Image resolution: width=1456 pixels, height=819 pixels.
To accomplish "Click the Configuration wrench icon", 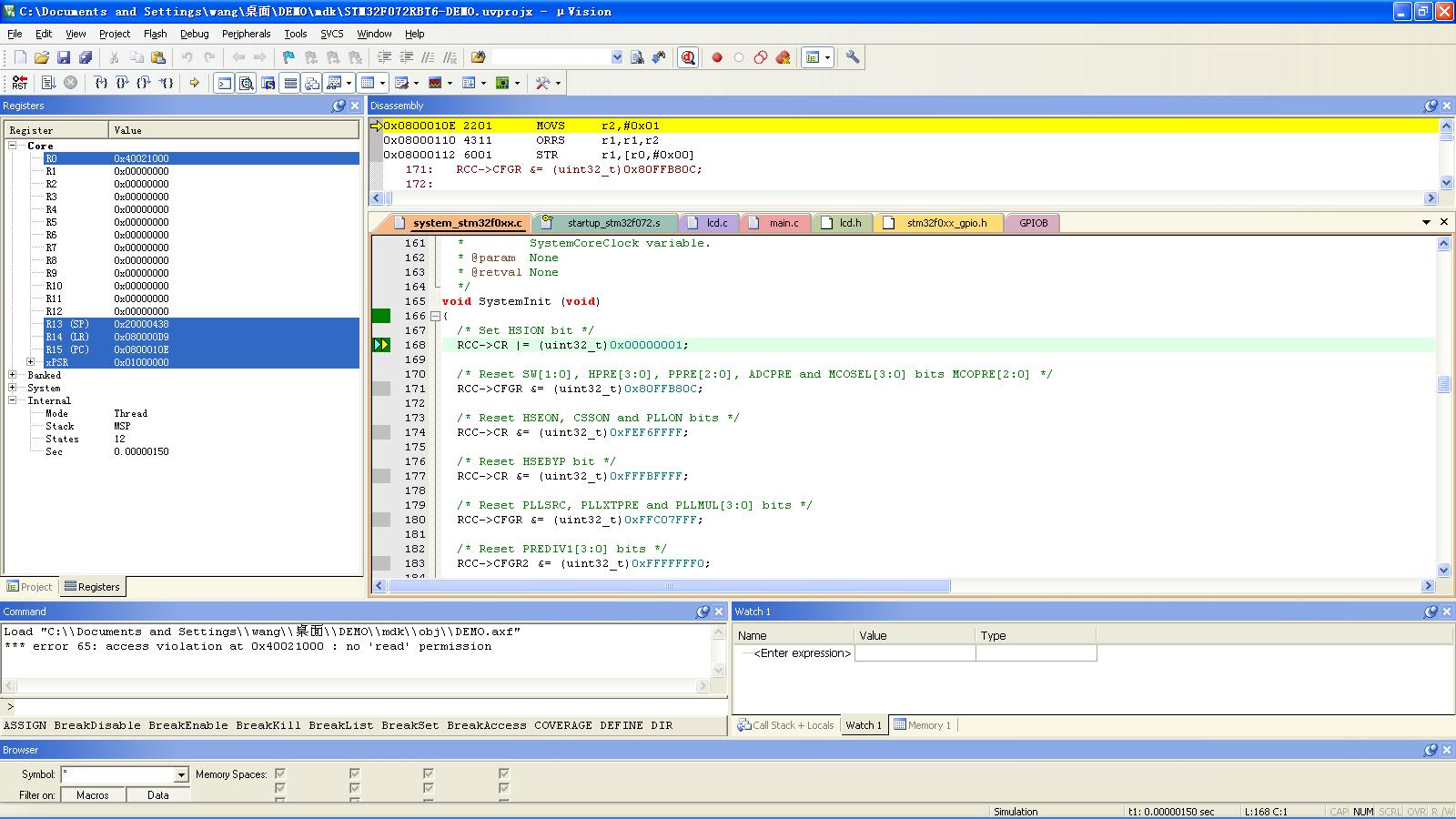I will (x=853, y=57).
